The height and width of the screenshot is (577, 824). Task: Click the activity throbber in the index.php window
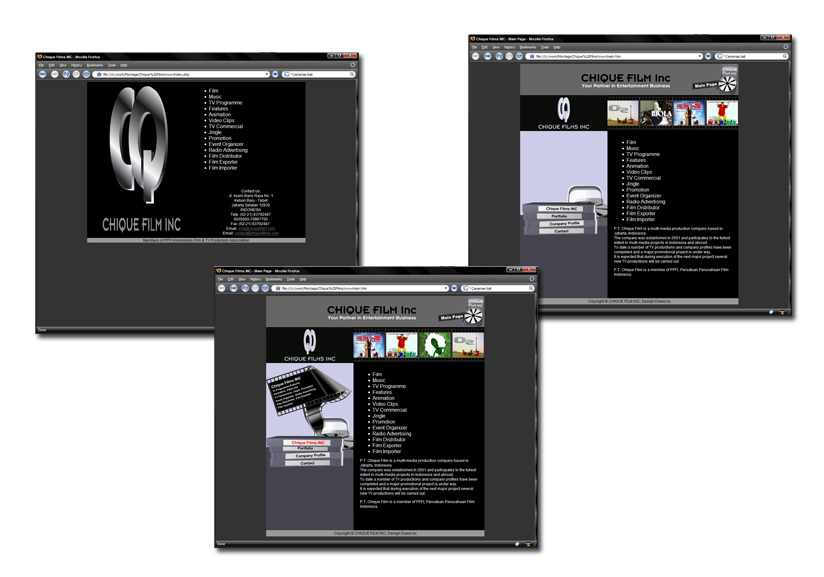(353, 65)
